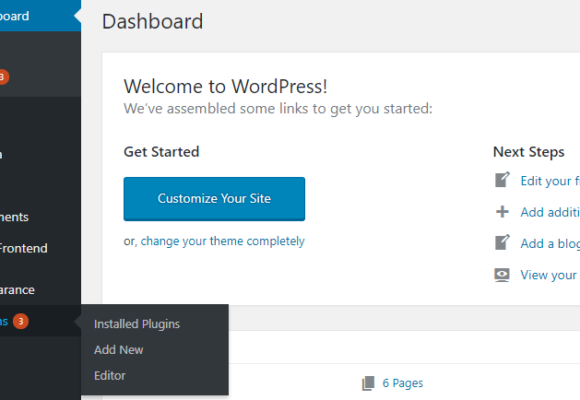Click the 'Add a blog' next step link
Viewport: 580px width, 400px height.
tap(550, 244)
